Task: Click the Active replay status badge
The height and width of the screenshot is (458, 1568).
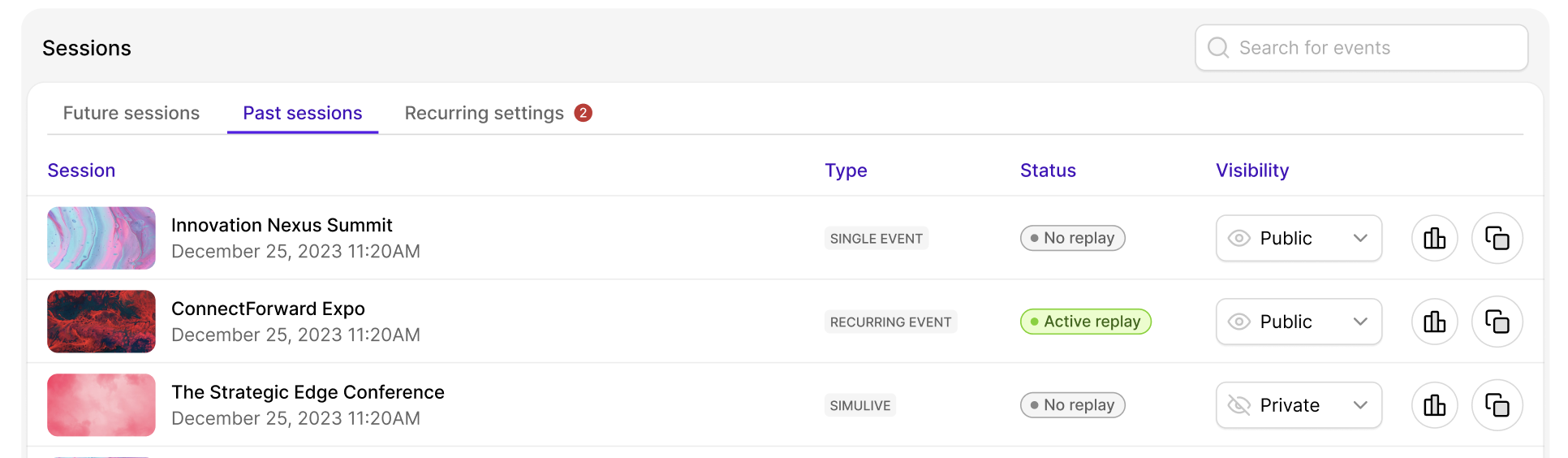Action: tap(1085, 322)
